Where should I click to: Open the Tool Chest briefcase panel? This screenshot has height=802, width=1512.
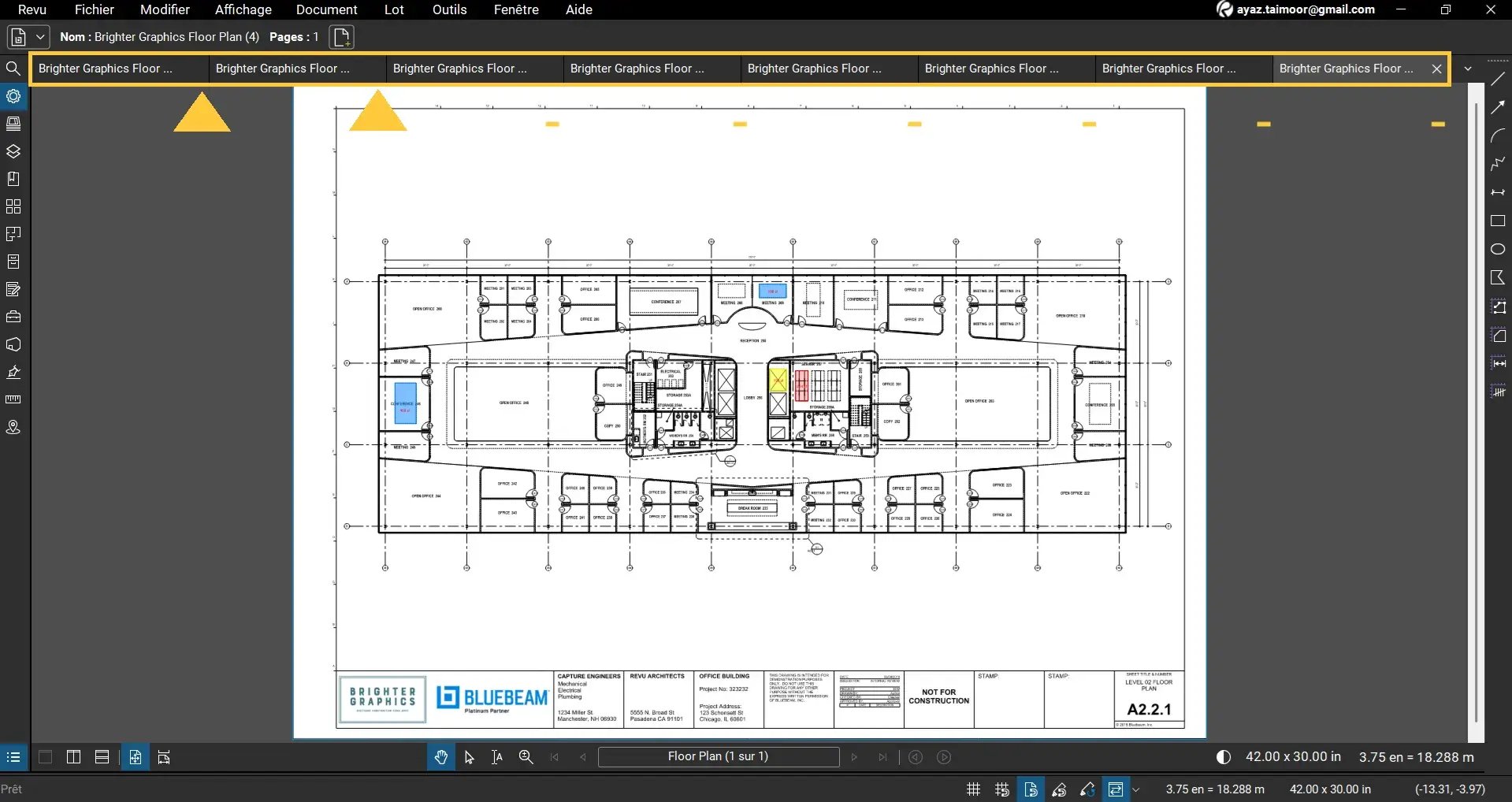click(13, 317)
